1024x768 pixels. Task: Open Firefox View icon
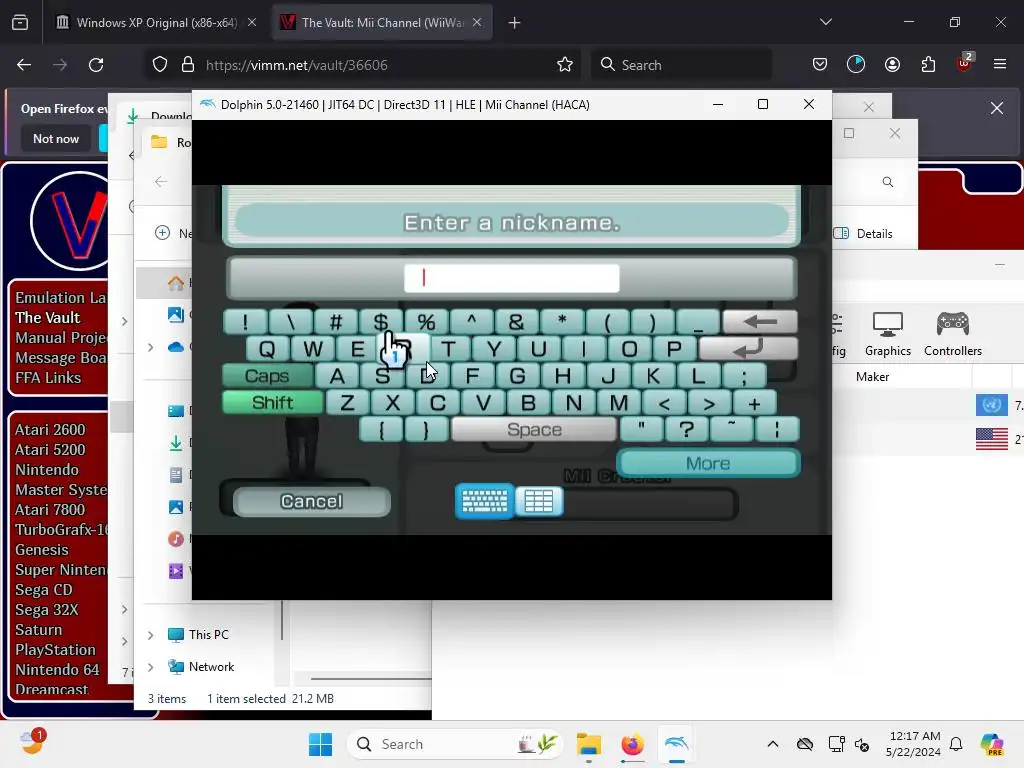point(20,23)
